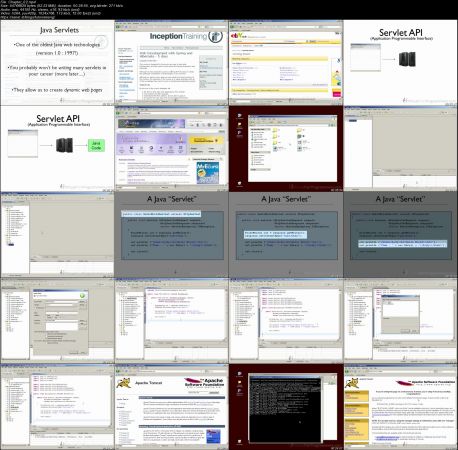Screen dimensions: 458x450
Task: Open the Servlet API slide showing the green Java Code box
Action: [x=57, y=149]
